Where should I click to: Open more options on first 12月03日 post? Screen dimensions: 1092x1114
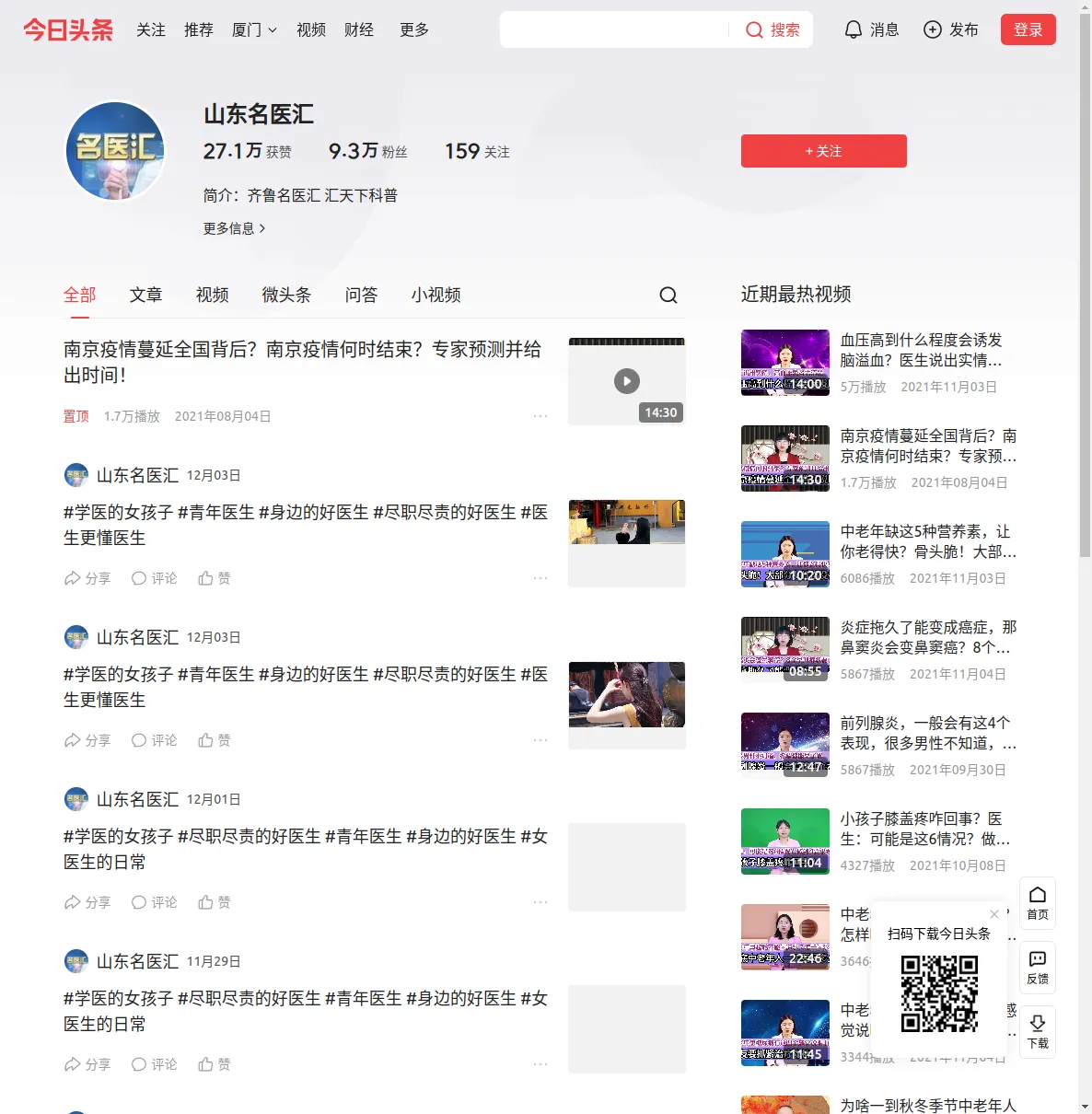point(540,578)
